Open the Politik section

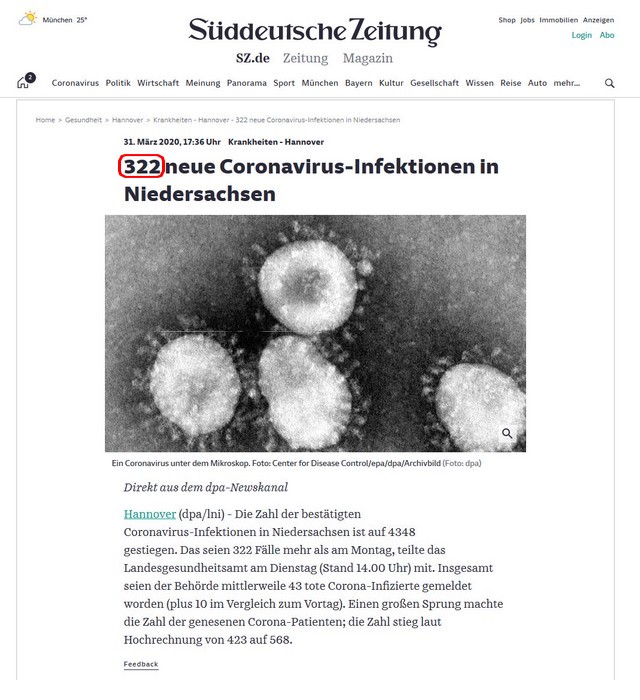click(x=118, y=83)
